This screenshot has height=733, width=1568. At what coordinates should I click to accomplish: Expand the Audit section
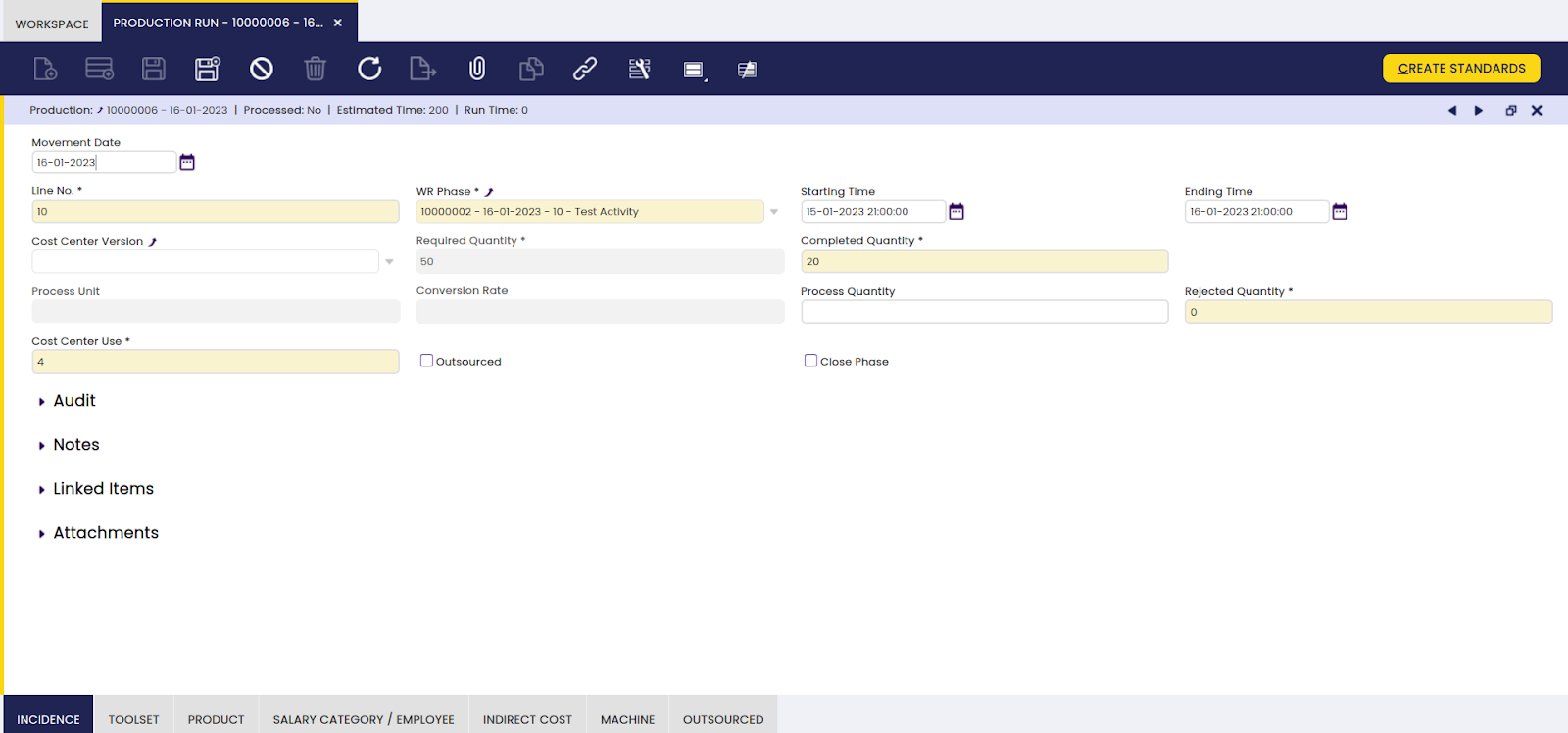(x=73, y=401)
